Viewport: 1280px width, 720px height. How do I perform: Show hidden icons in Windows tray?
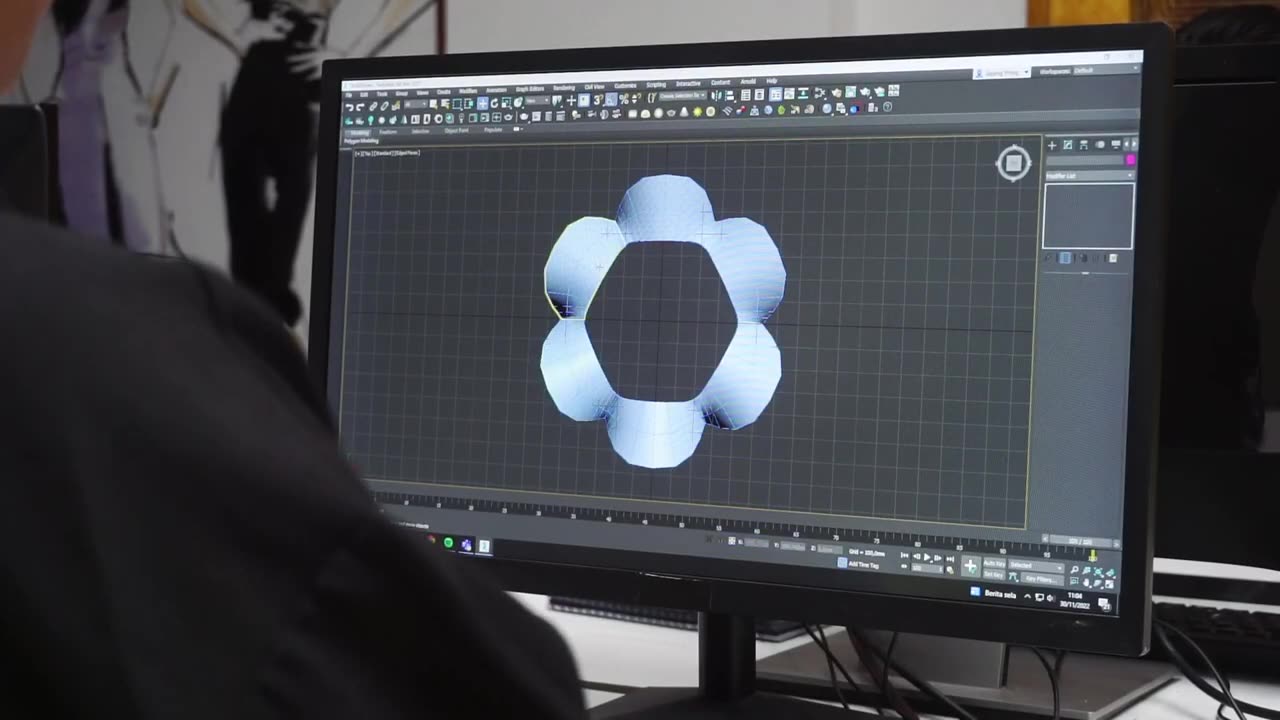tap(1027, 596)
